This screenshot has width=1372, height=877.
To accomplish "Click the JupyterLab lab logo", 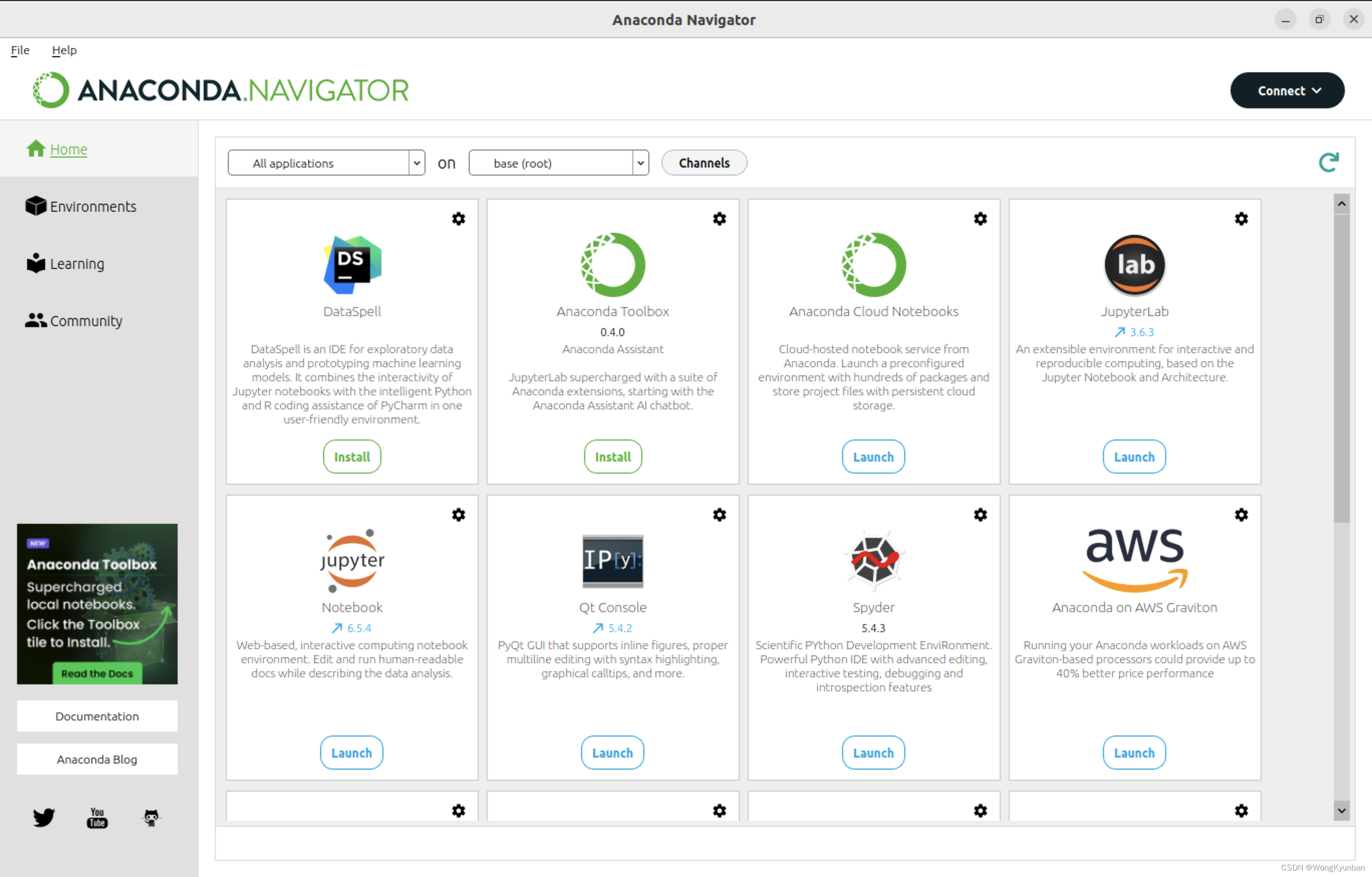I will click(x=1135, y=265).
